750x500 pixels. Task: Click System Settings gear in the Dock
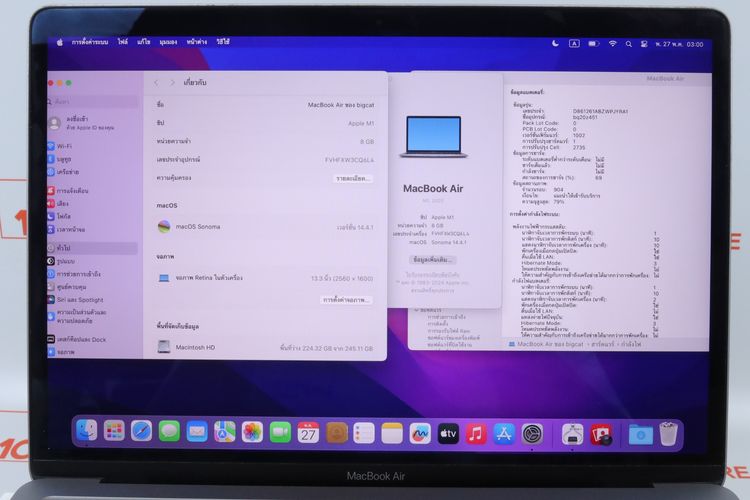pos(532,434)
